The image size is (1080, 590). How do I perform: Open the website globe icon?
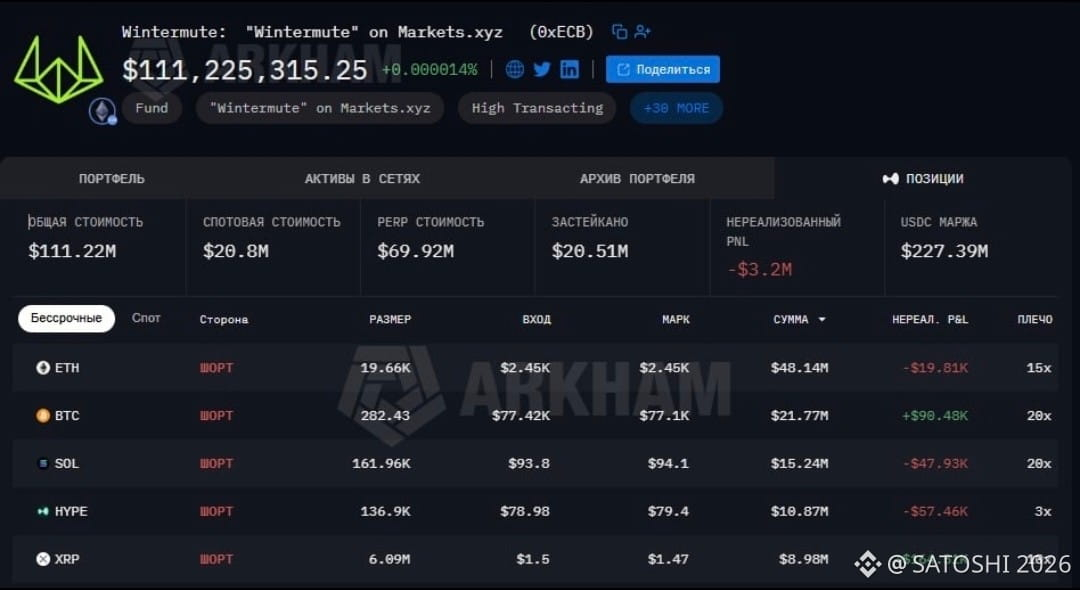click(515, 69)
